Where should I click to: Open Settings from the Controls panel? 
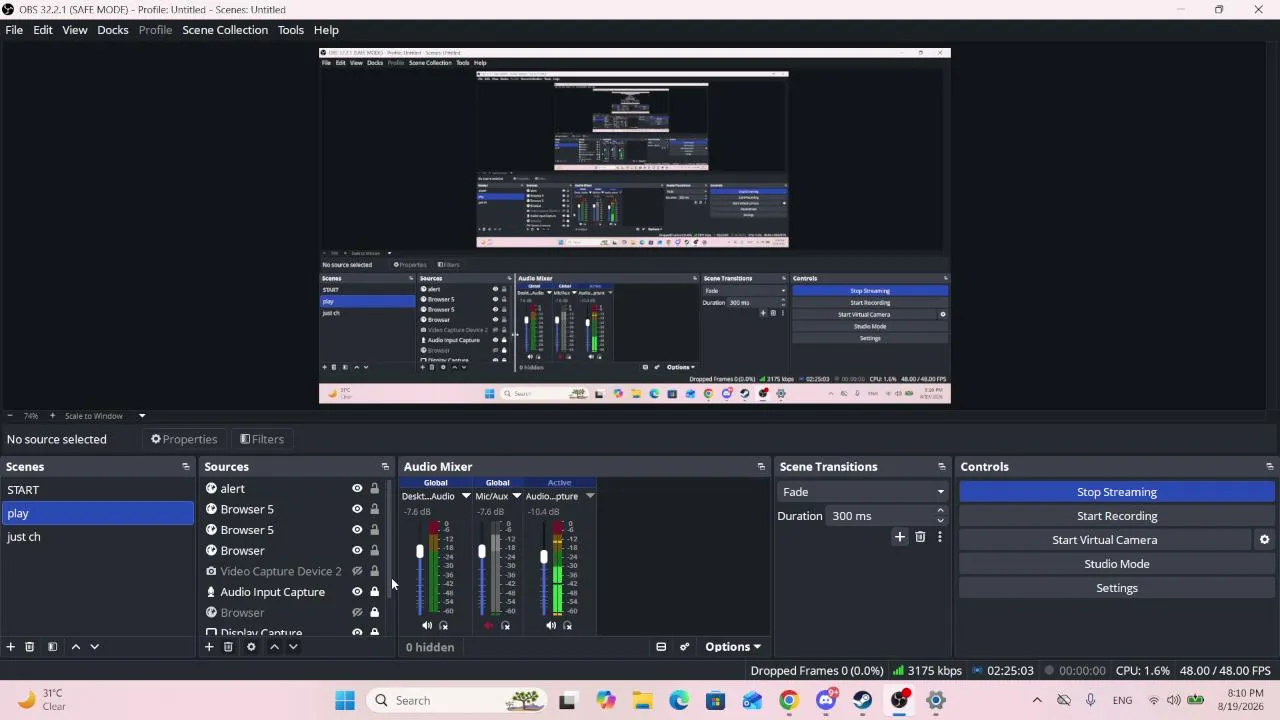(x=1117, y=588)
